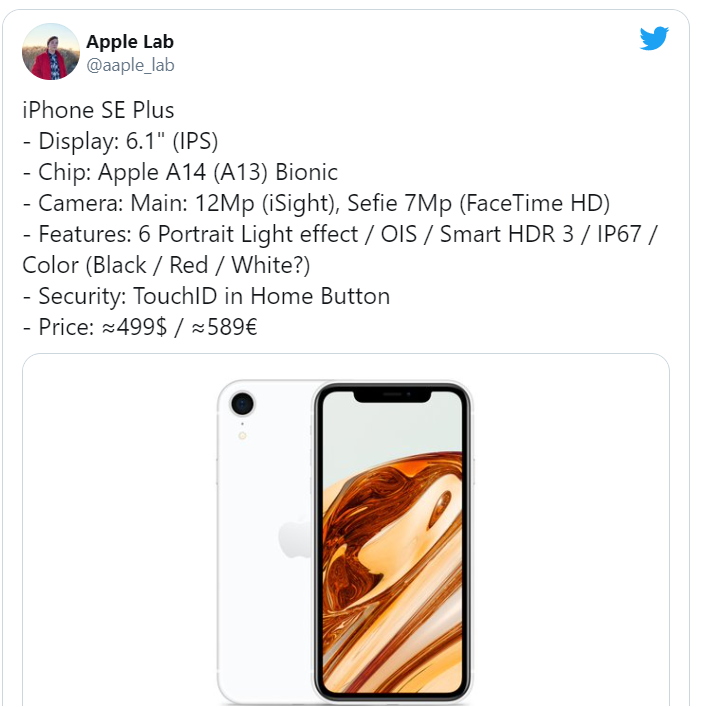Image resolution: width=716 pixels, height=707 pixels.
Task: Visit the @aaple_lab handle link
Action: coord(131,65)
